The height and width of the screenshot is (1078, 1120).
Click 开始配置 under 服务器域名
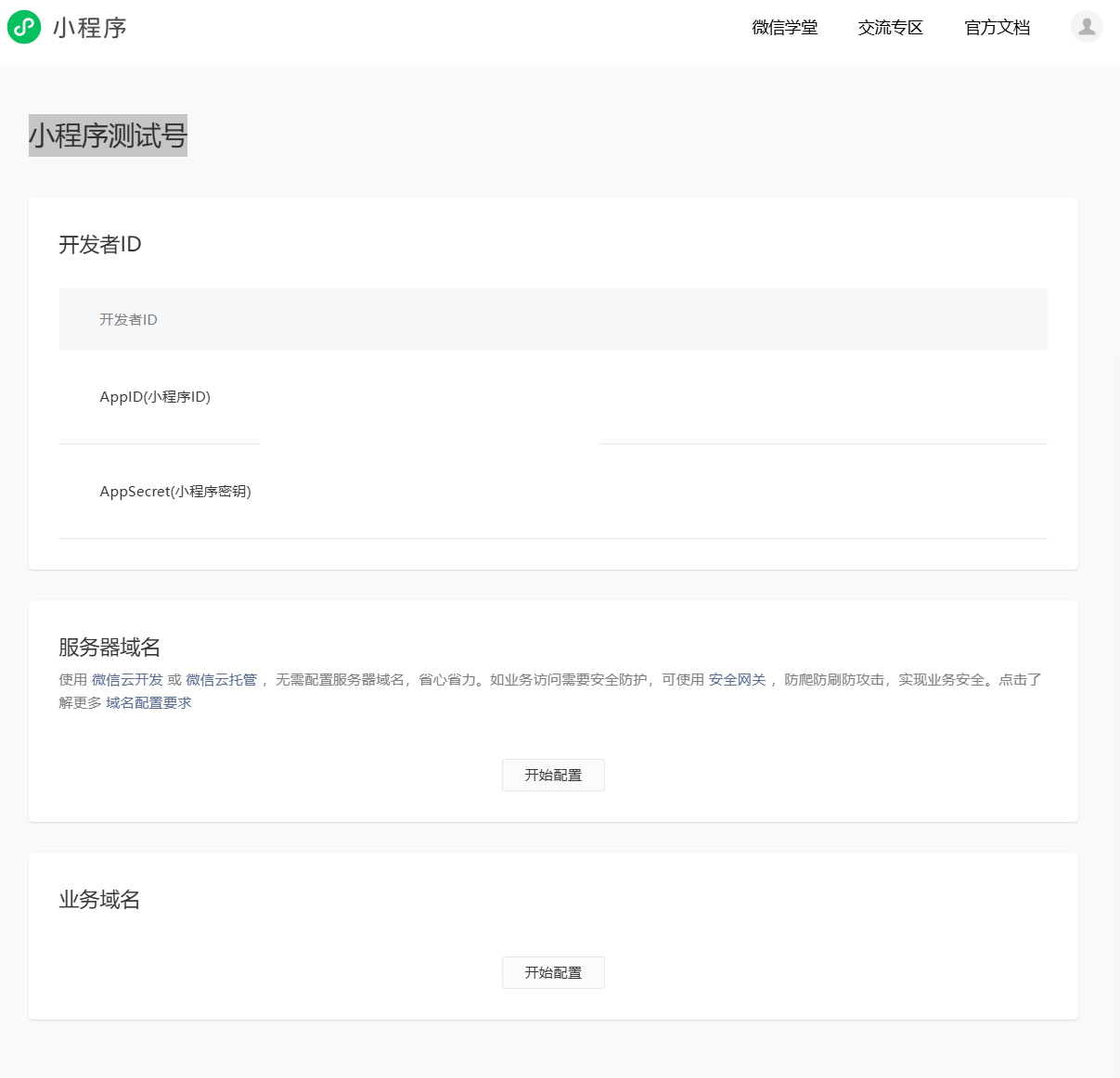click(553, 775)
